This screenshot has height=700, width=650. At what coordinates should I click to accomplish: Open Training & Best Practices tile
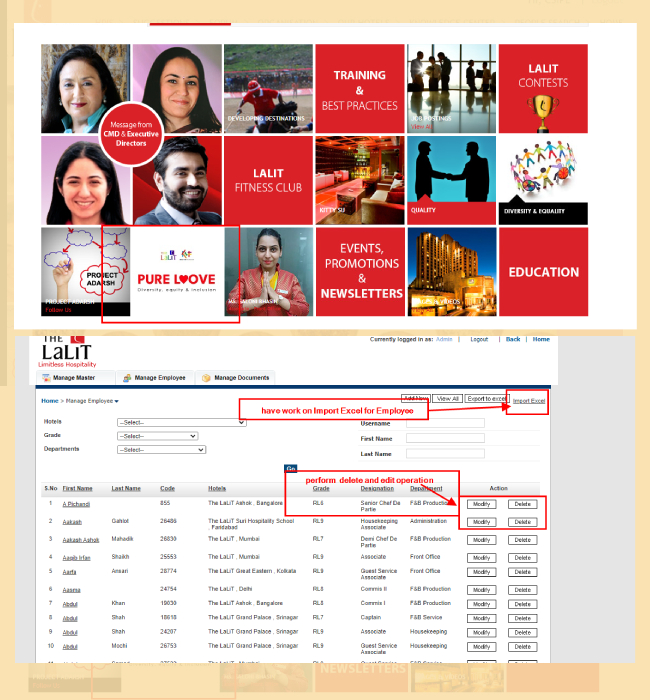360,88
